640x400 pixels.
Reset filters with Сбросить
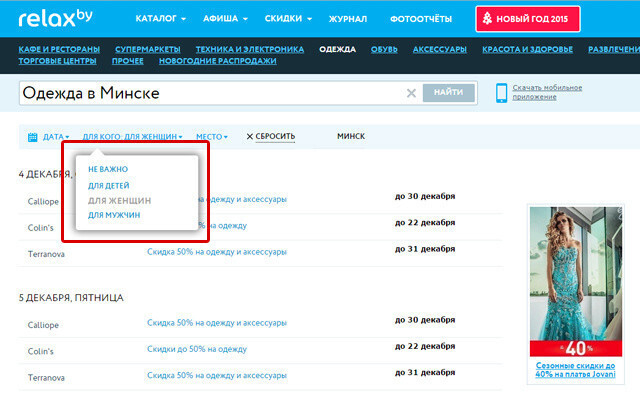(270, 136)
